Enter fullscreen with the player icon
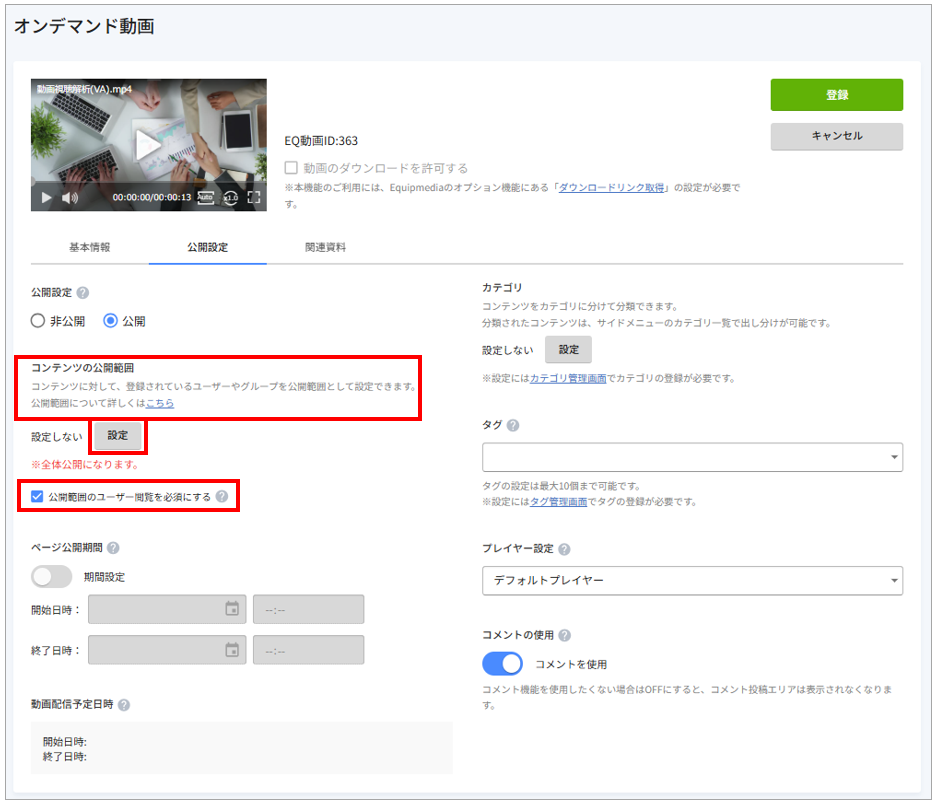Viewport: 938px width, 801px height. (254, 197)
